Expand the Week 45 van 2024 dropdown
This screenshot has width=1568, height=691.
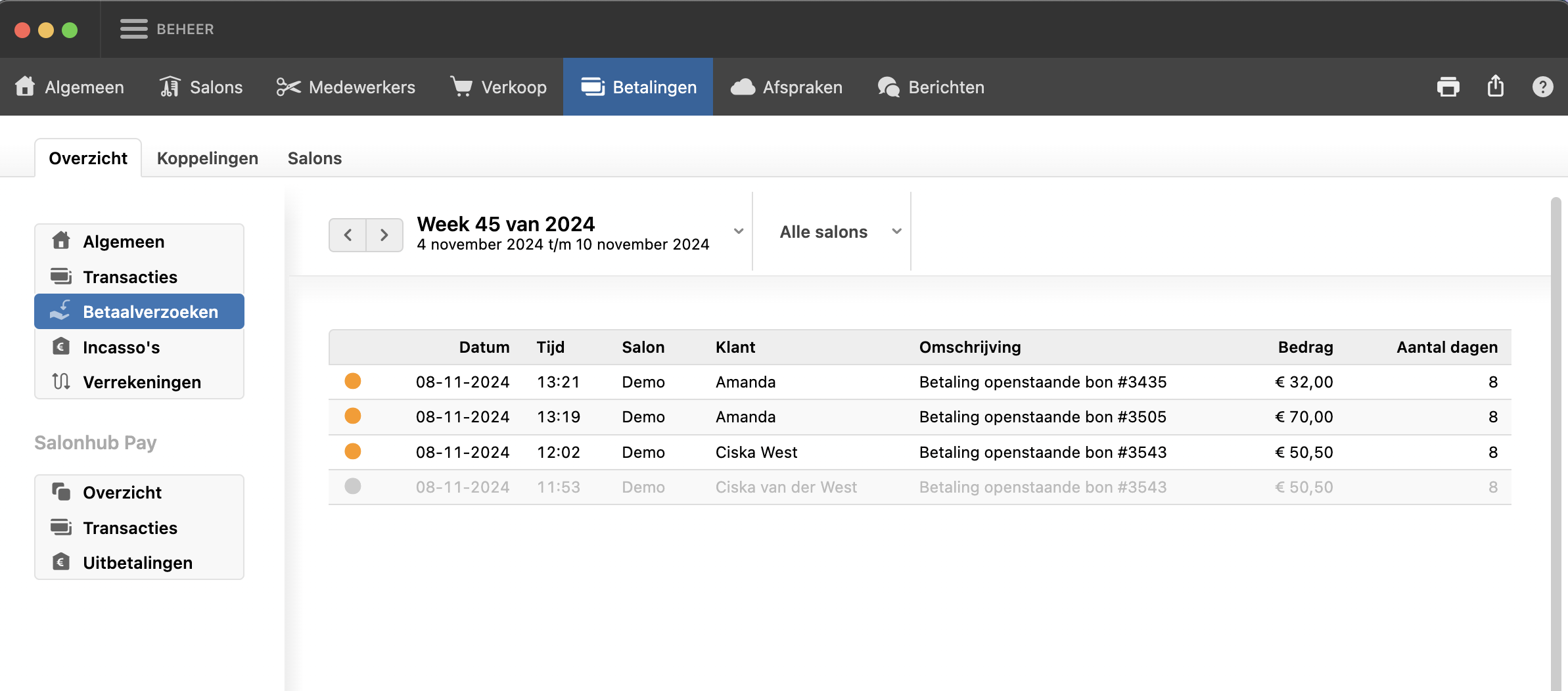tap(738, 231)
